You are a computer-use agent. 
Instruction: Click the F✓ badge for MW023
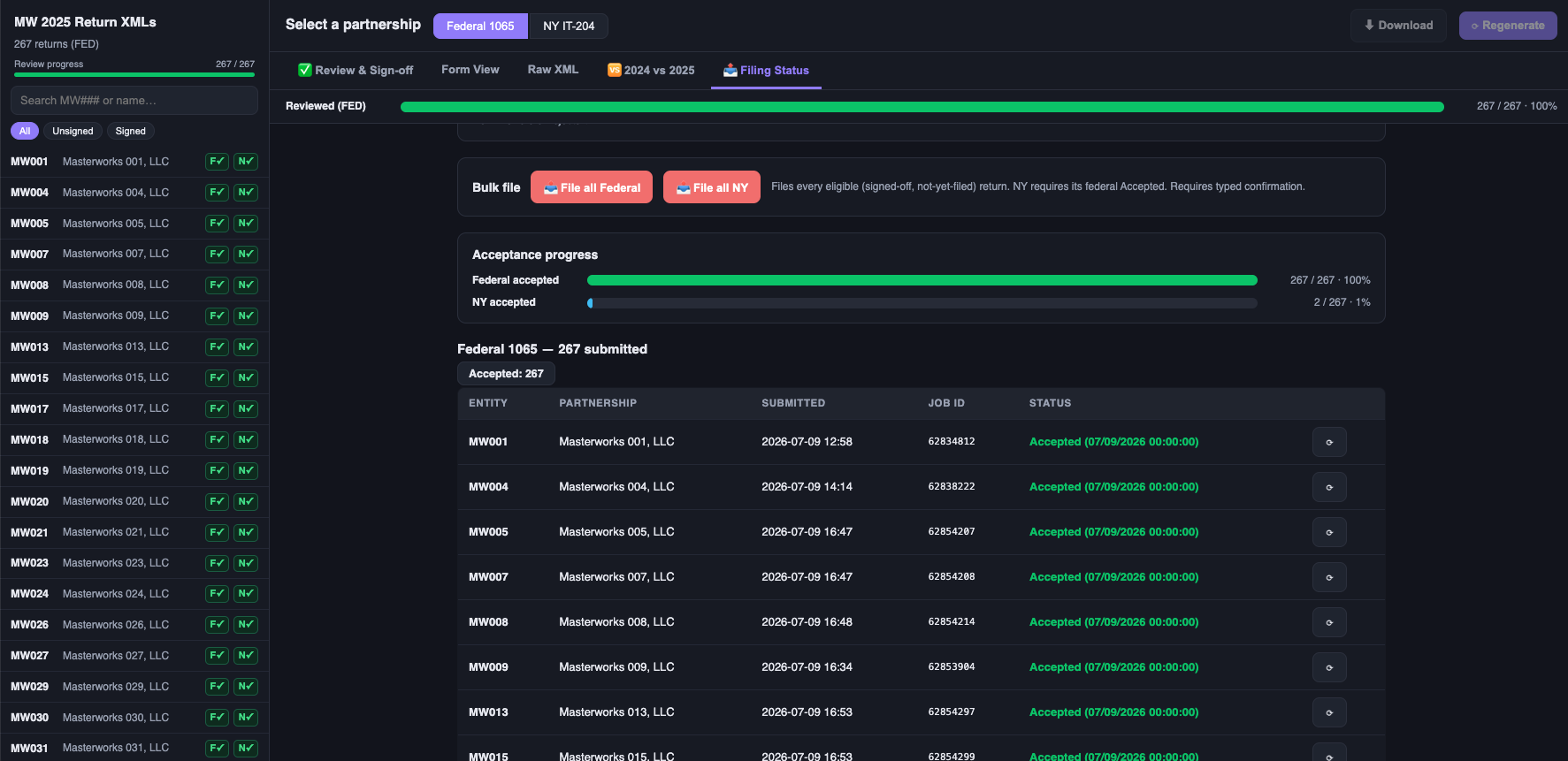pos(217,563)
